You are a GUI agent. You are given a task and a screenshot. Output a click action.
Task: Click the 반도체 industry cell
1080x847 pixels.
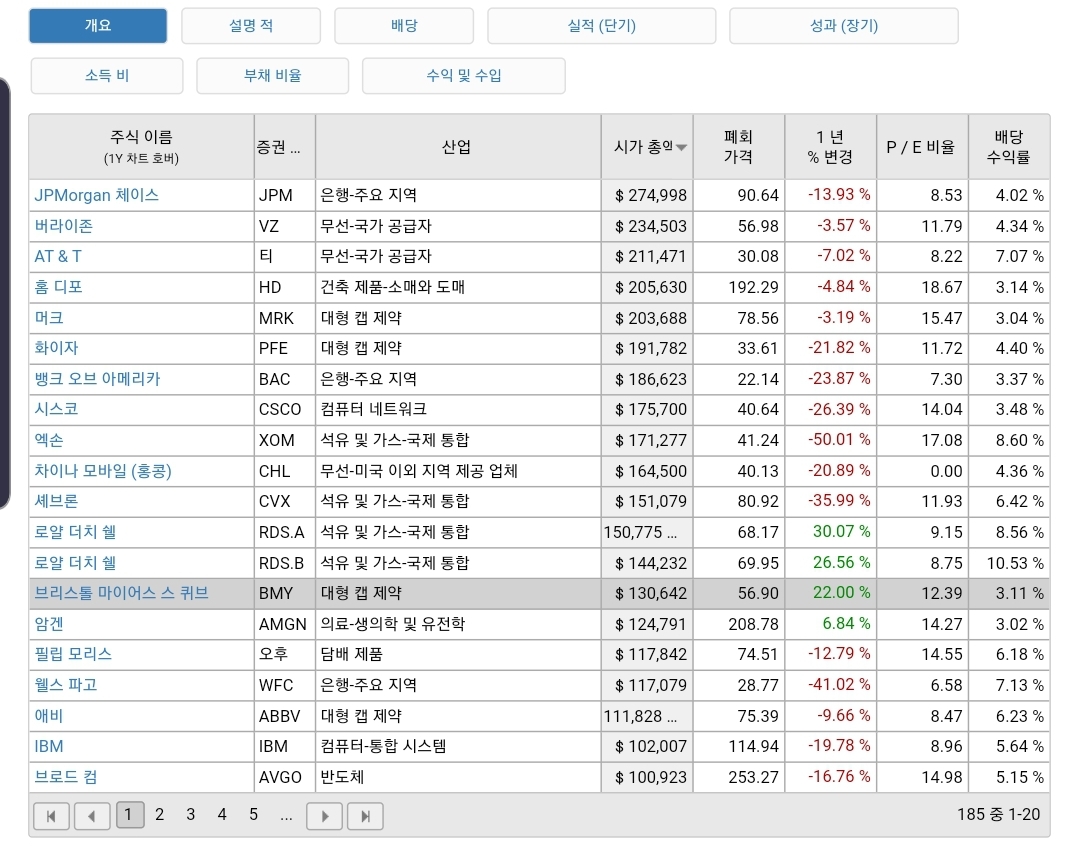457,777
